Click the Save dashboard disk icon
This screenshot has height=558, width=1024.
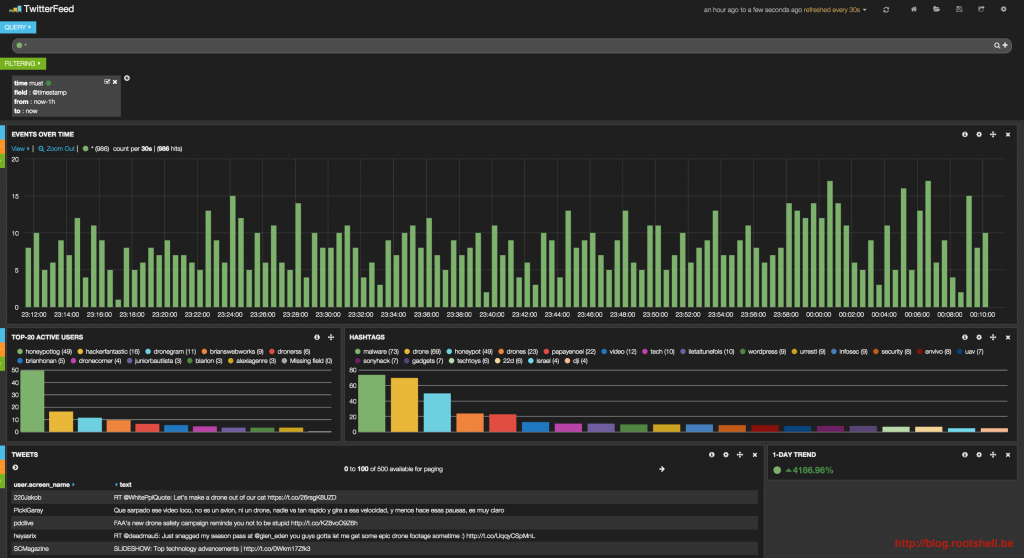point(959,10)
